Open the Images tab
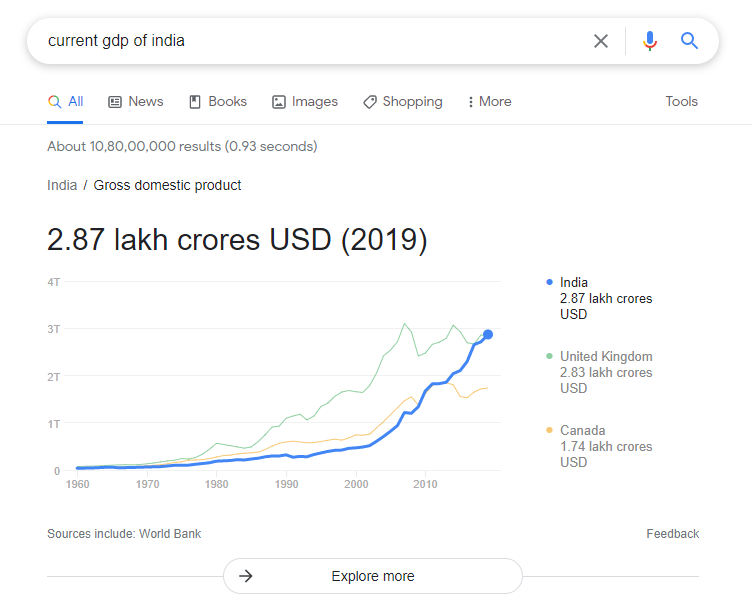 pyautogui.click(x=305, y=102)
